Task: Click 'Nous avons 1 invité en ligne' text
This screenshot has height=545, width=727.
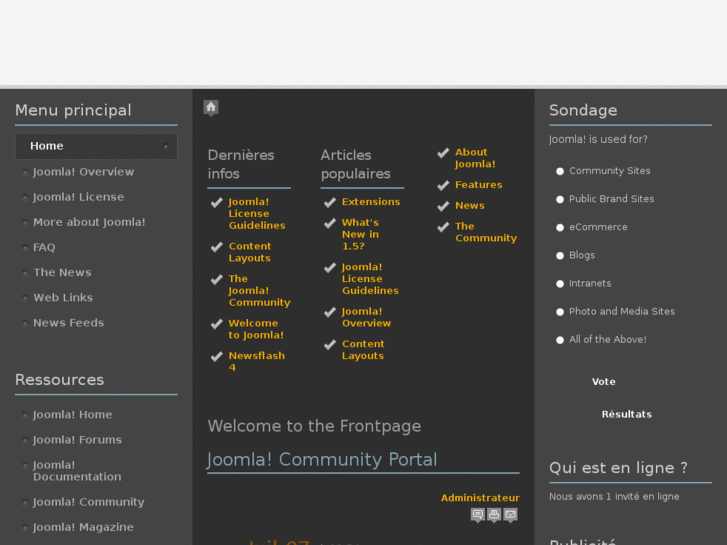Action: pyautogui.click(x=614, y=497)
